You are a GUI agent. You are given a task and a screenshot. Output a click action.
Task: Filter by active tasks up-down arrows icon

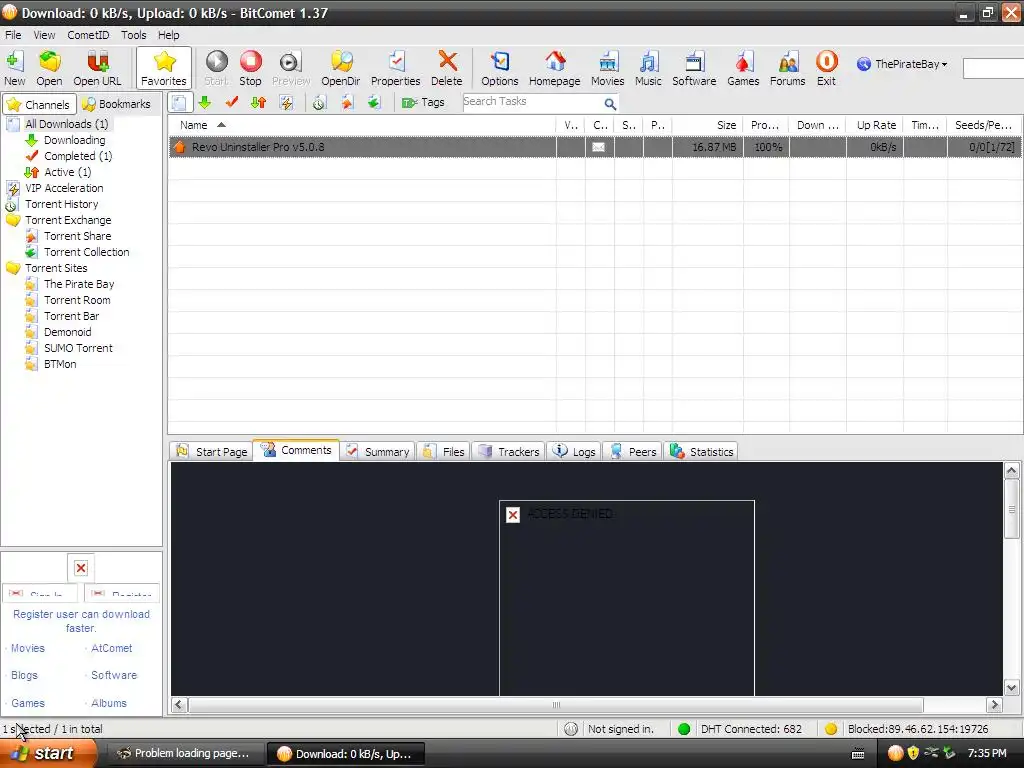click(x=259, y=103)
